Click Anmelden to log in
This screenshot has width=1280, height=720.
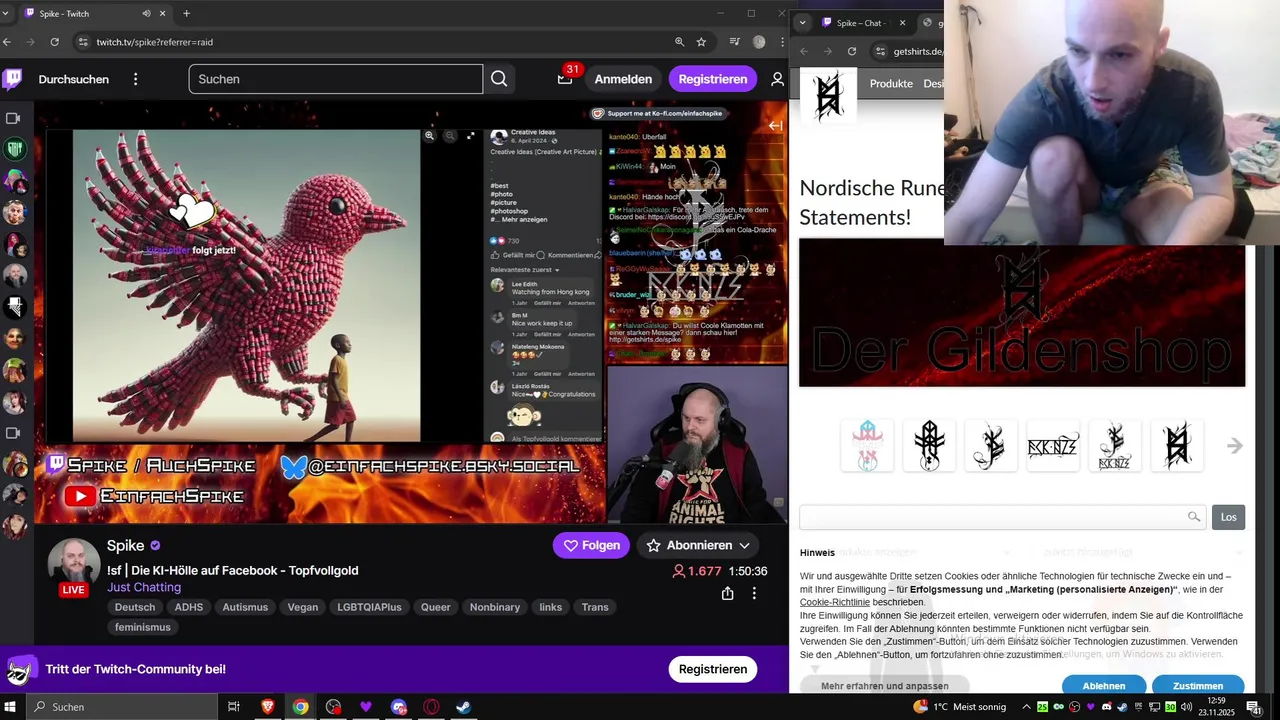[x=623, y=79]
